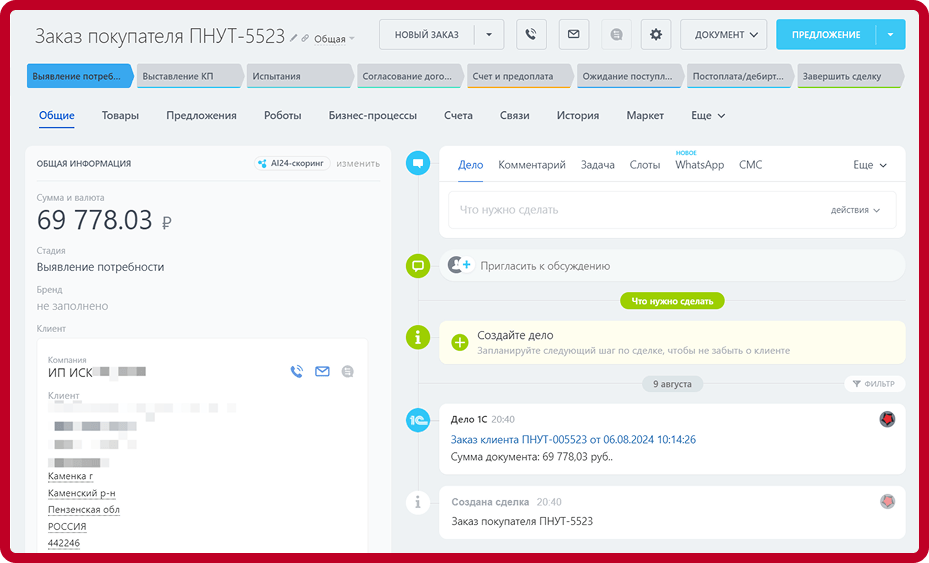Screen dimensions: 929x563
Task: Select the Комментарий activity tab
Action: click(x=532, y=165)
